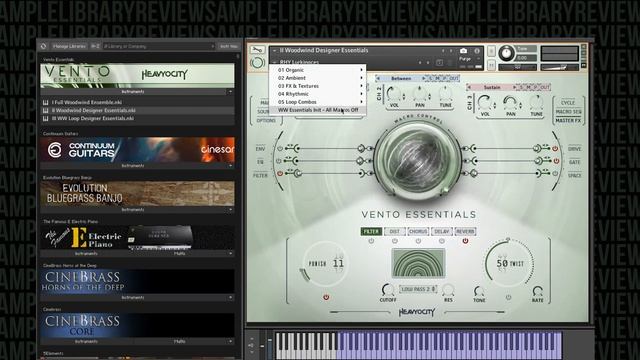Image resolution: width=640 pixels, height=360 pixels.
Task: Click the CH 3 Sustain previous-arrow icon
Action: point(469,87)
